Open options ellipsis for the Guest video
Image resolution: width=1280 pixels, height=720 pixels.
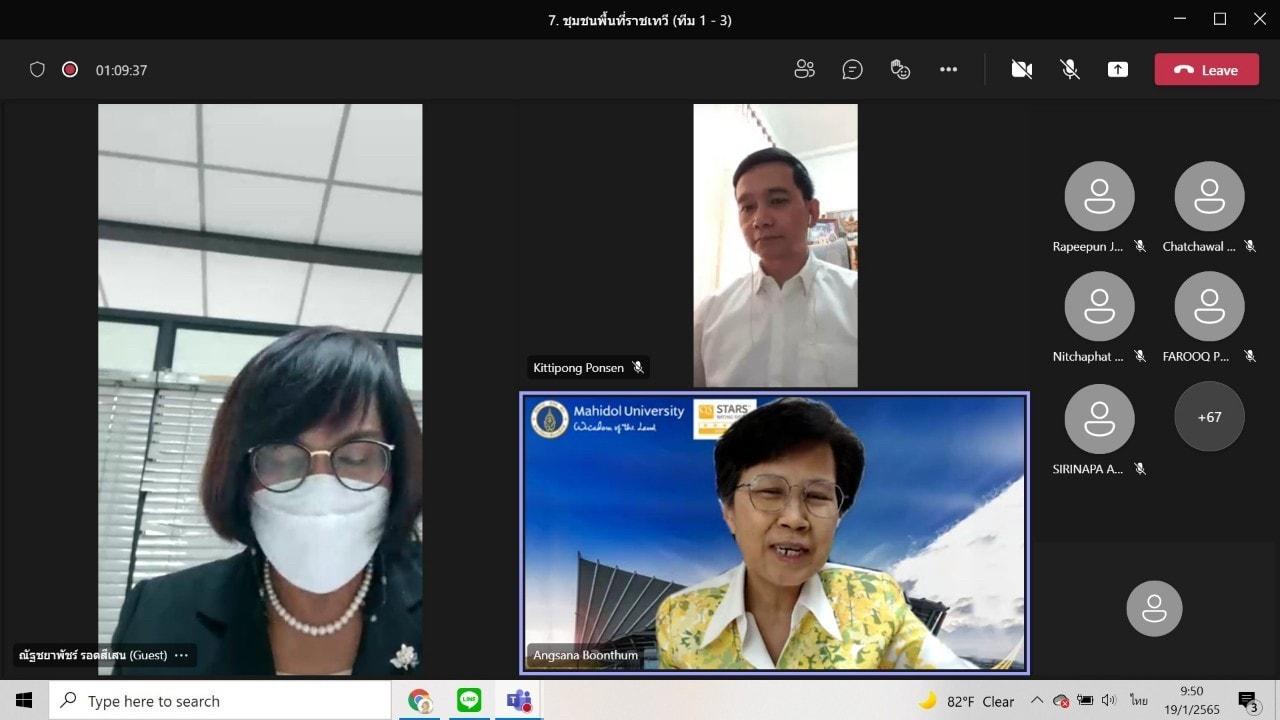pos(181,656)
